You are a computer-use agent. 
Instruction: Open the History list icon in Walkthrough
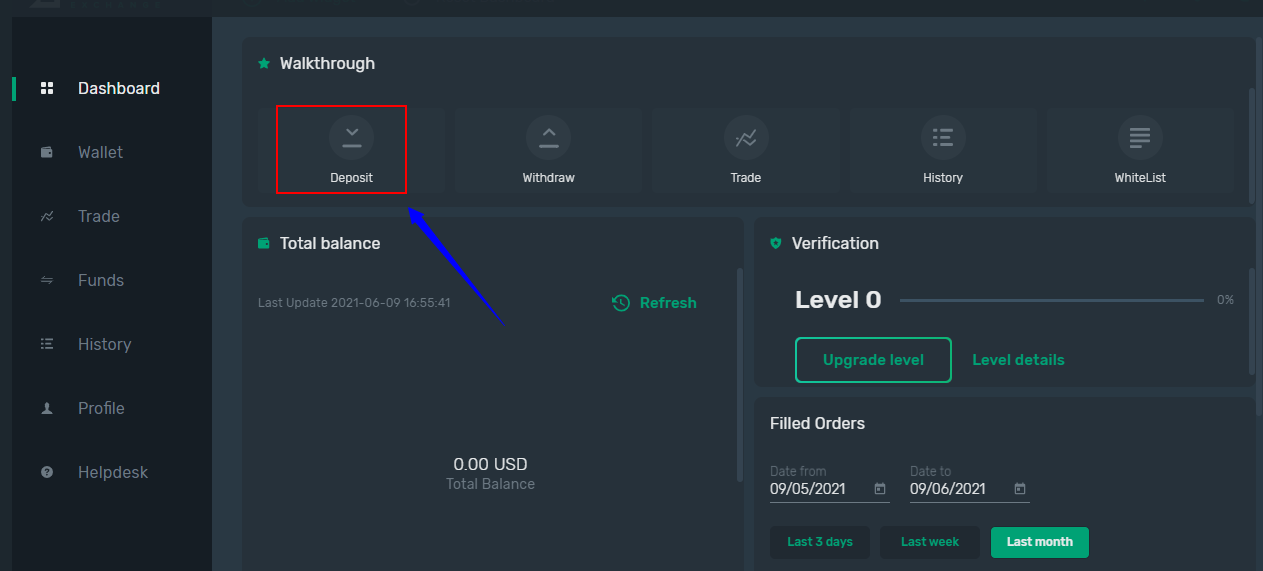[x=943, y=138]
